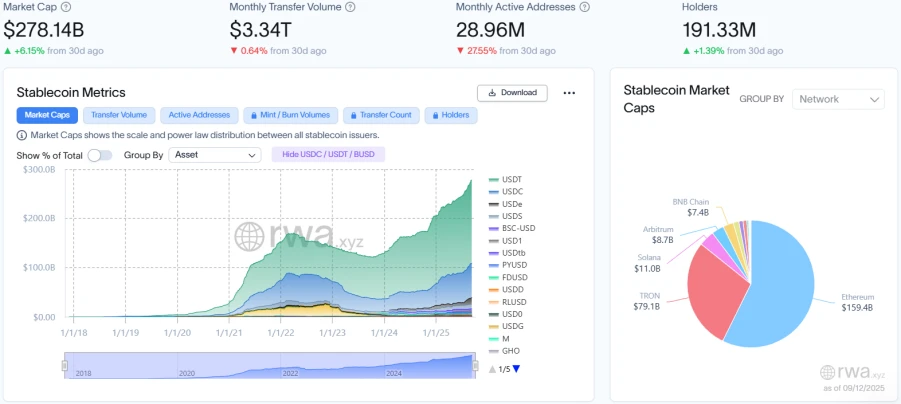Open the three-dot more options menu

(569, 93)
